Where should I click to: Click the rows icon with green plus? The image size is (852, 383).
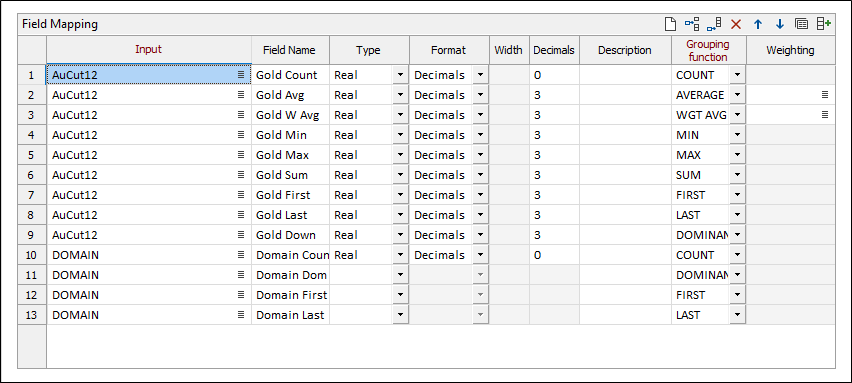[824, 24]
